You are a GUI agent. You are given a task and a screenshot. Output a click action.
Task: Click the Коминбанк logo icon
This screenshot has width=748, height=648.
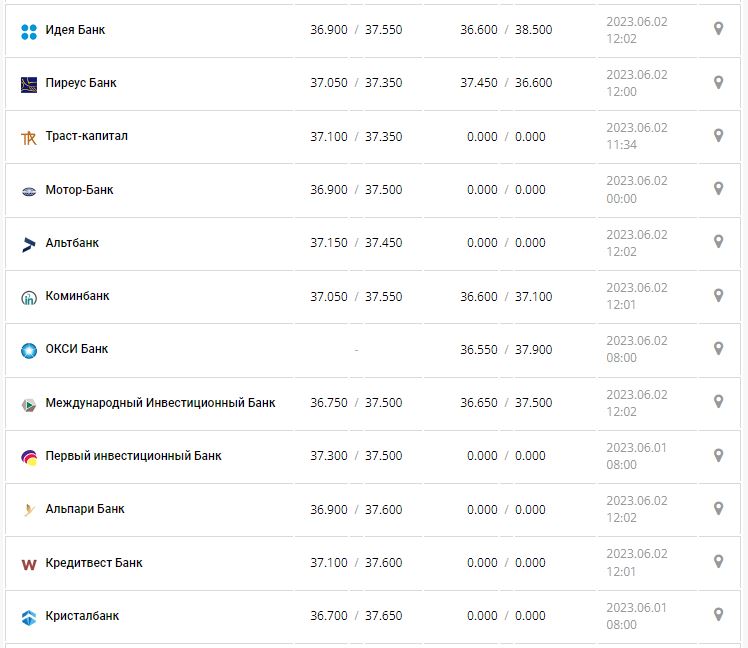coord(28,297)
